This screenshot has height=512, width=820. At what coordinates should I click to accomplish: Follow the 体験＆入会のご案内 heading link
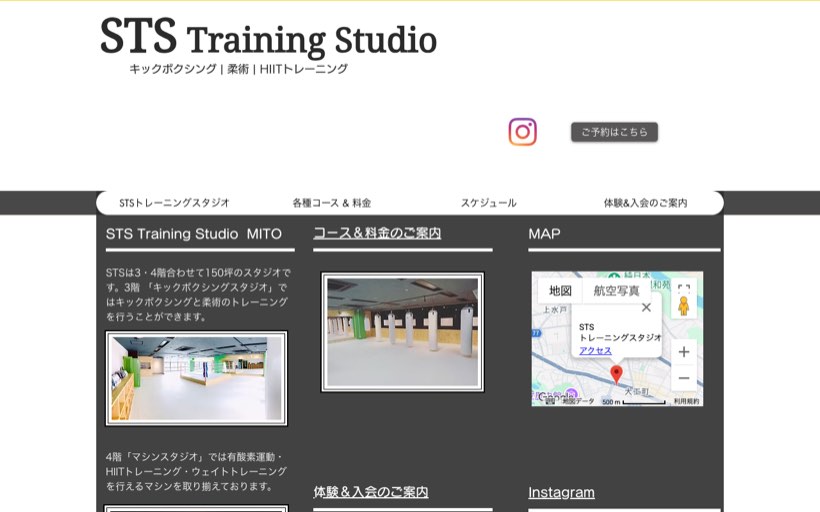[x=371, y=492]
